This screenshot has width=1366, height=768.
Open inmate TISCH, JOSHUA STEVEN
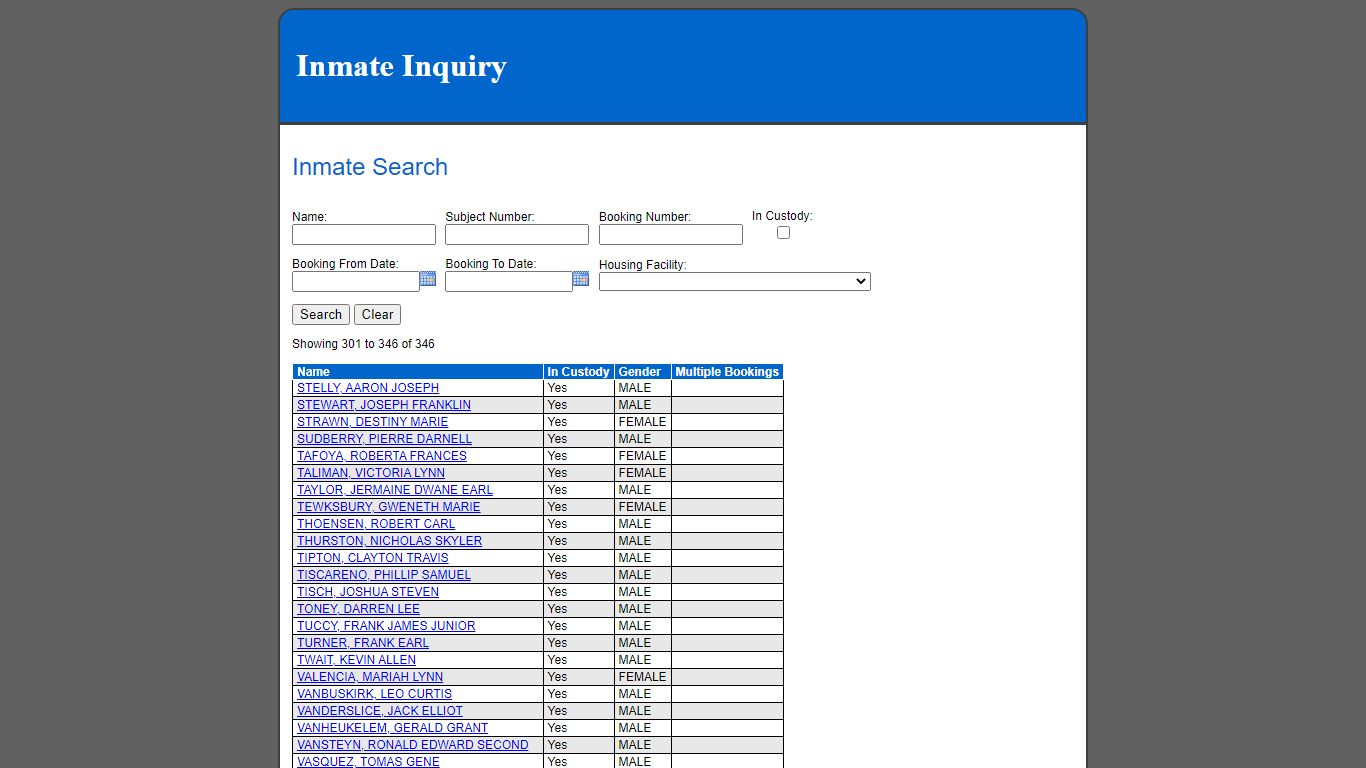click(368, 592)
